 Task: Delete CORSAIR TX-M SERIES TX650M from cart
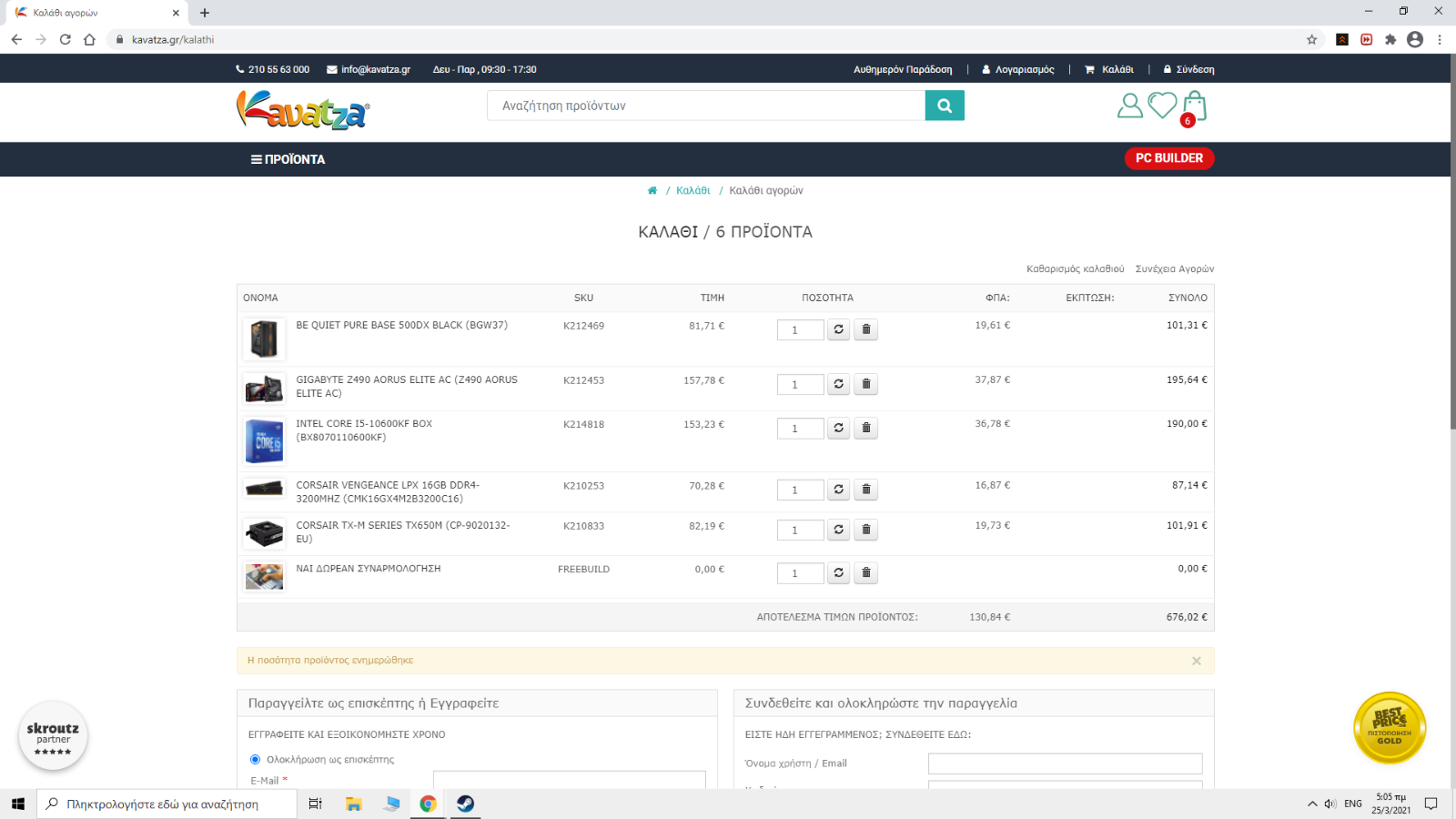pyautogui.click(x=866, y=530)
